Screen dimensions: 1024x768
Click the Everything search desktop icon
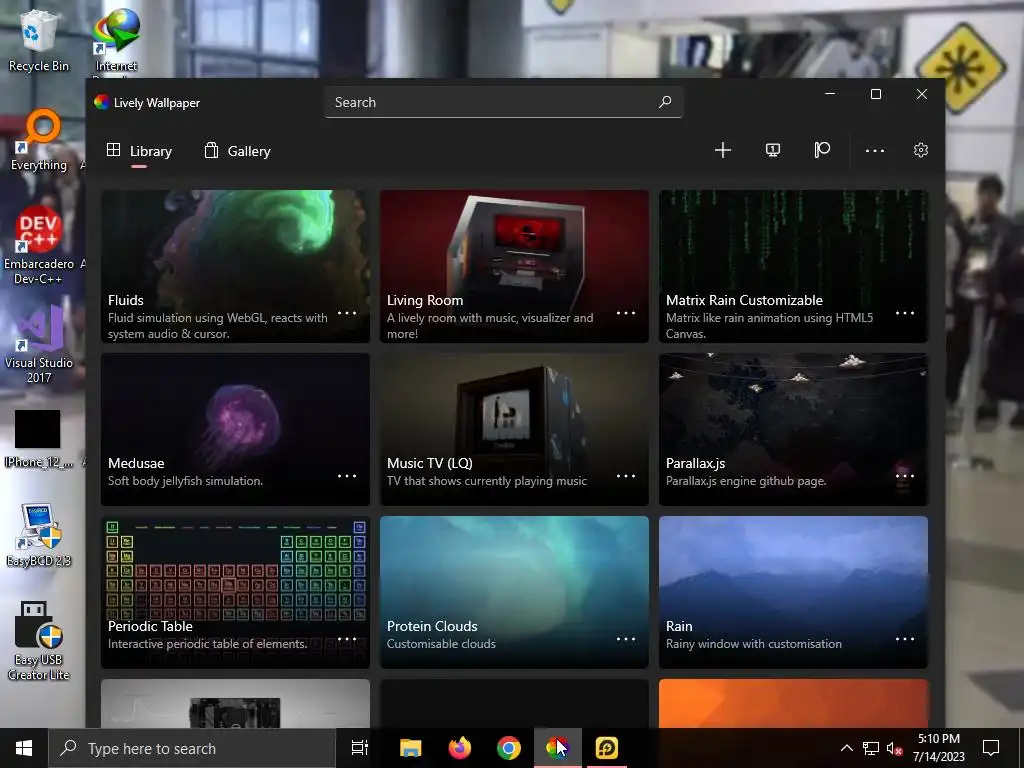[x=39, y=140]
